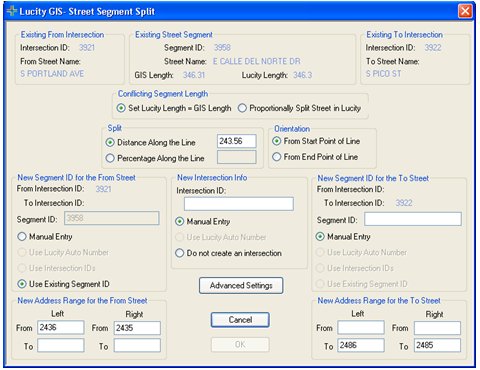Click To Street right From address field
480x370 pixels.
pos(438,328)
